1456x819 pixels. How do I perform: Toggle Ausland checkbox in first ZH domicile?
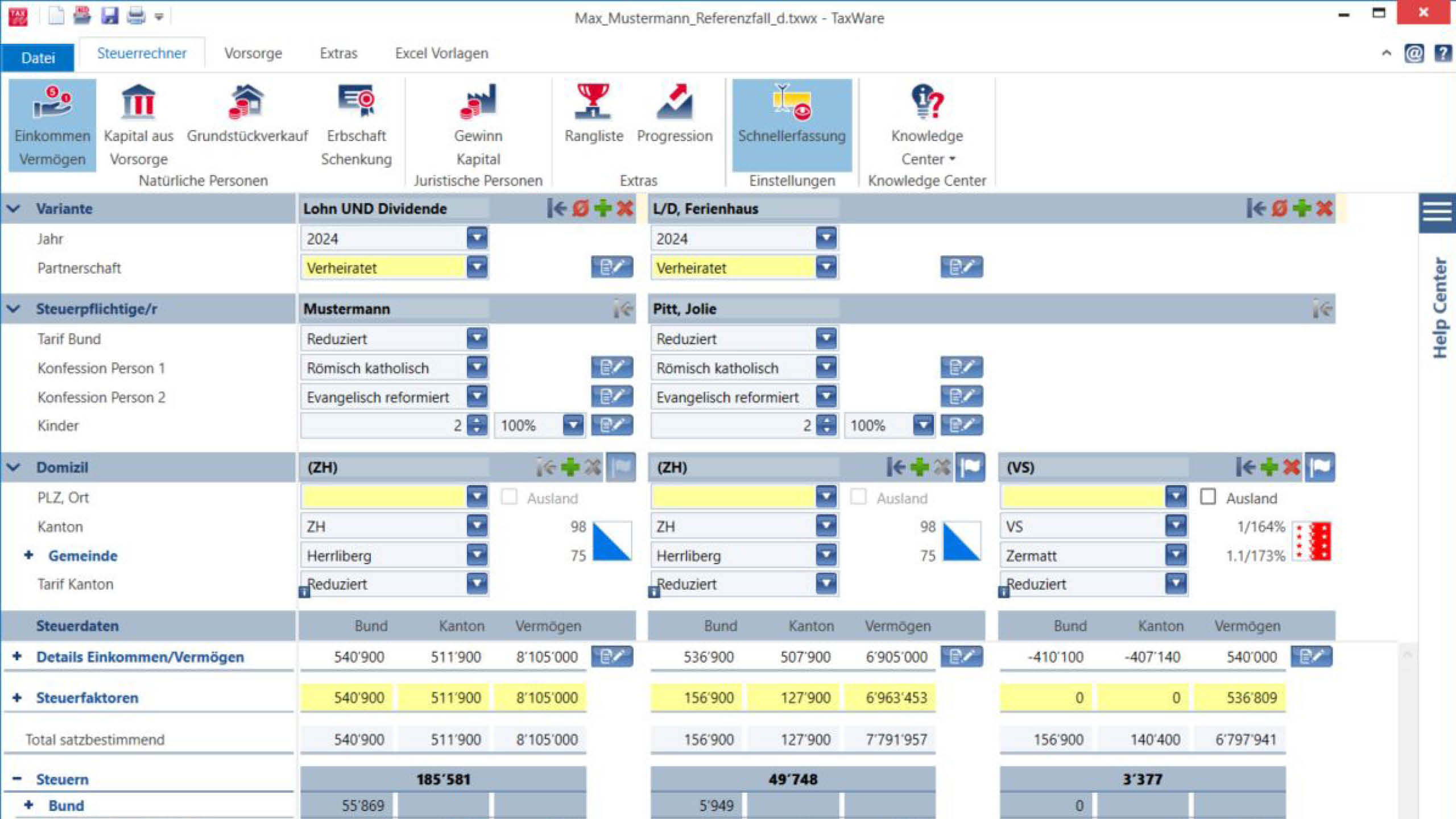(x=509, y=497)
